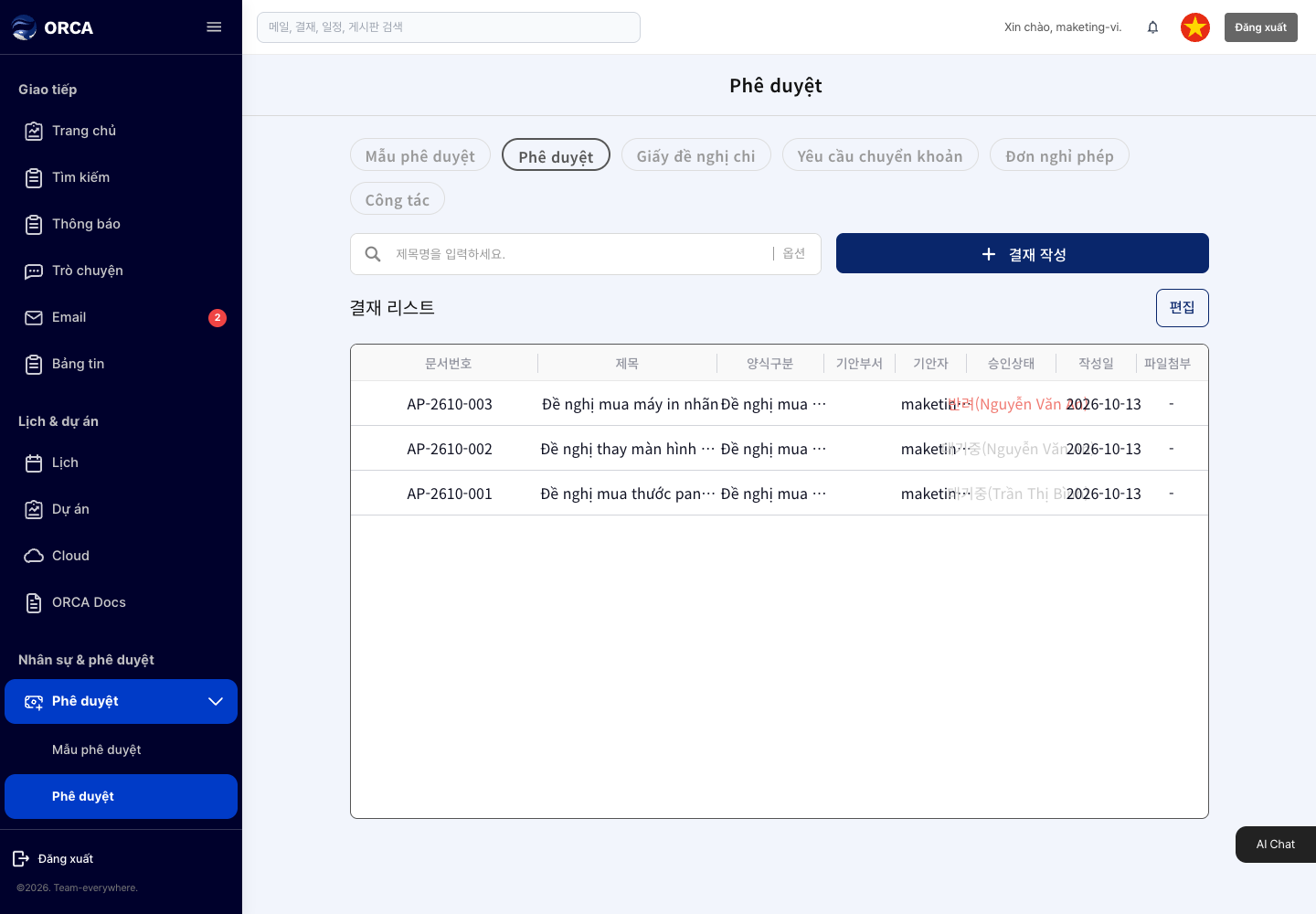
Task: Collapse the Phê duyệt sidebar chevron
Action: pos(216,701)
